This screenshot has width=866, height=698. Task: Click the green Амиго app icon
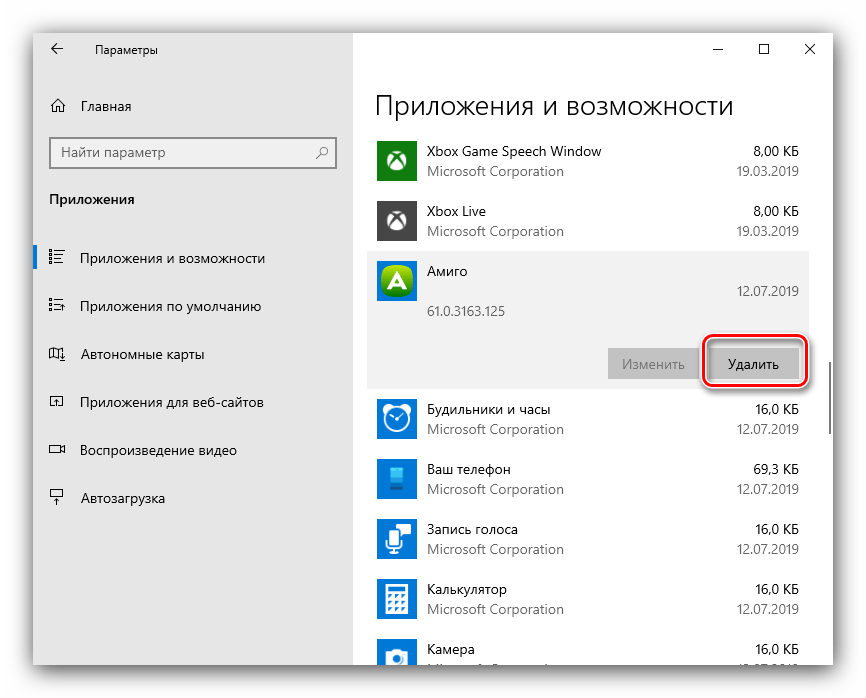point(395,282)
